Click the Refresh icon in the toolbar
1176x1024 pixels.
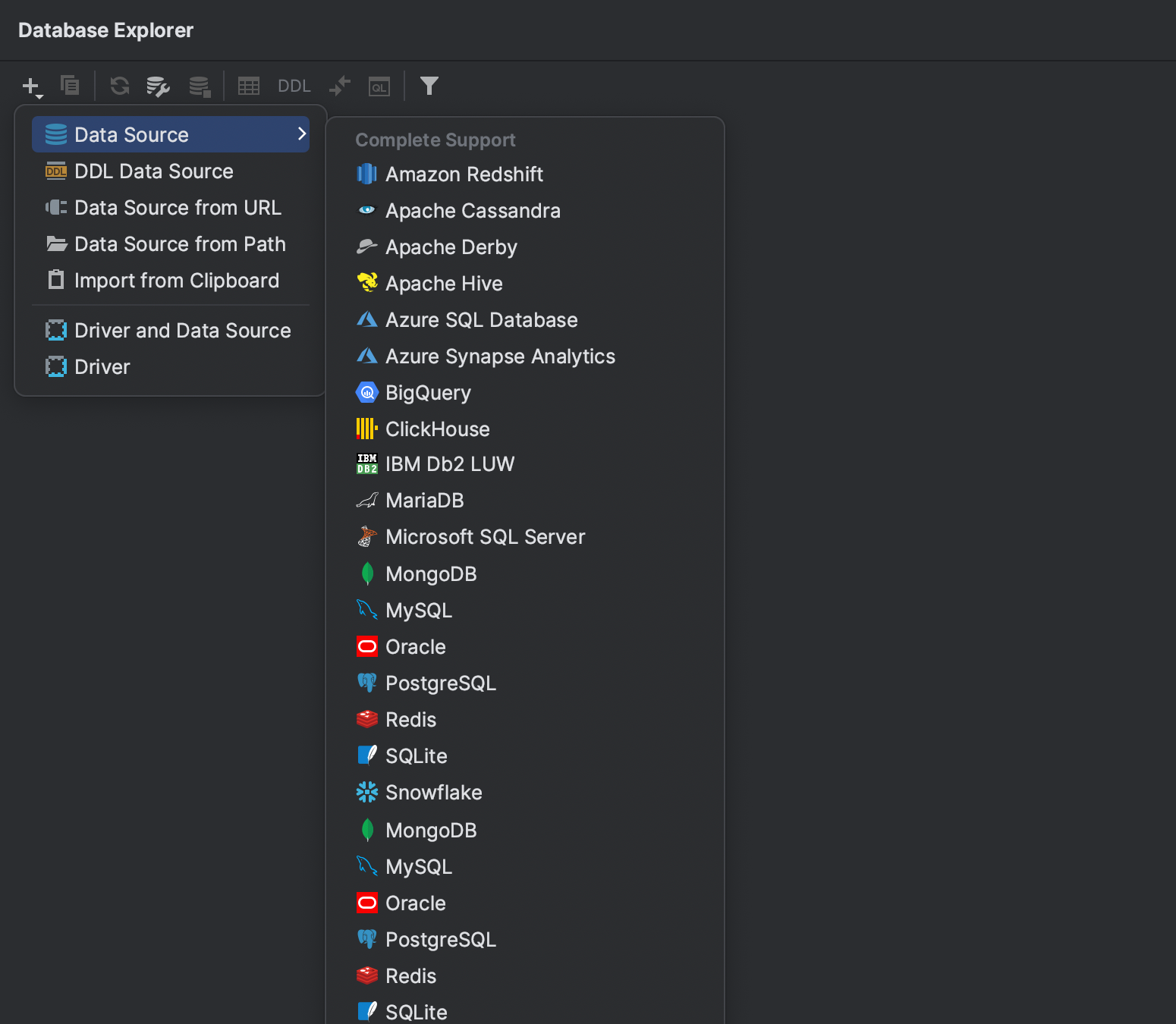[119, 86]
